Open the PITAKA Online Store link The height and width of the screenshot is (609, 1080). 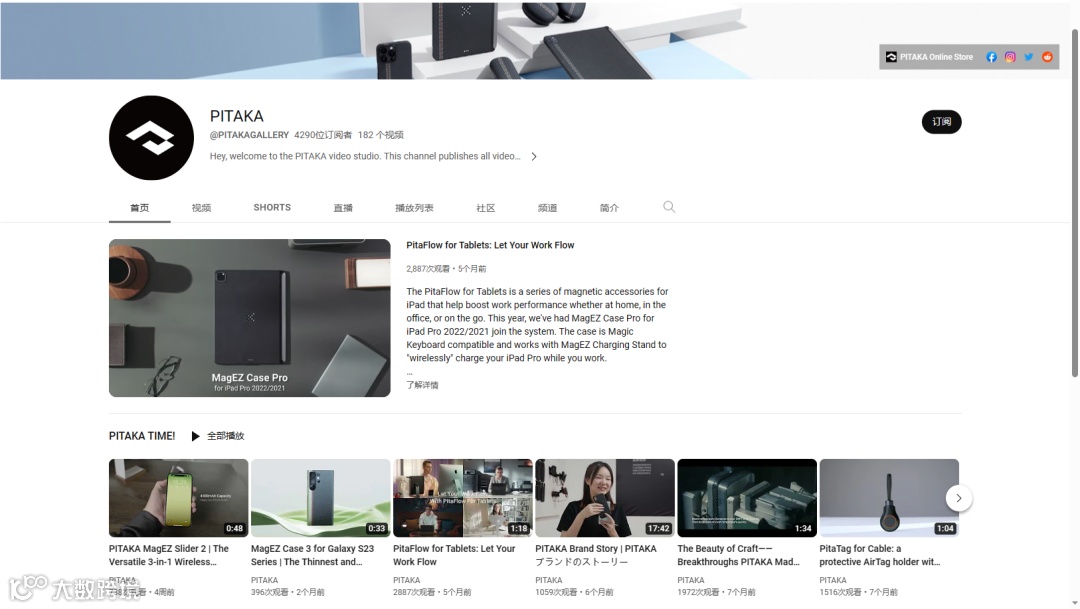tap(929, 57)
